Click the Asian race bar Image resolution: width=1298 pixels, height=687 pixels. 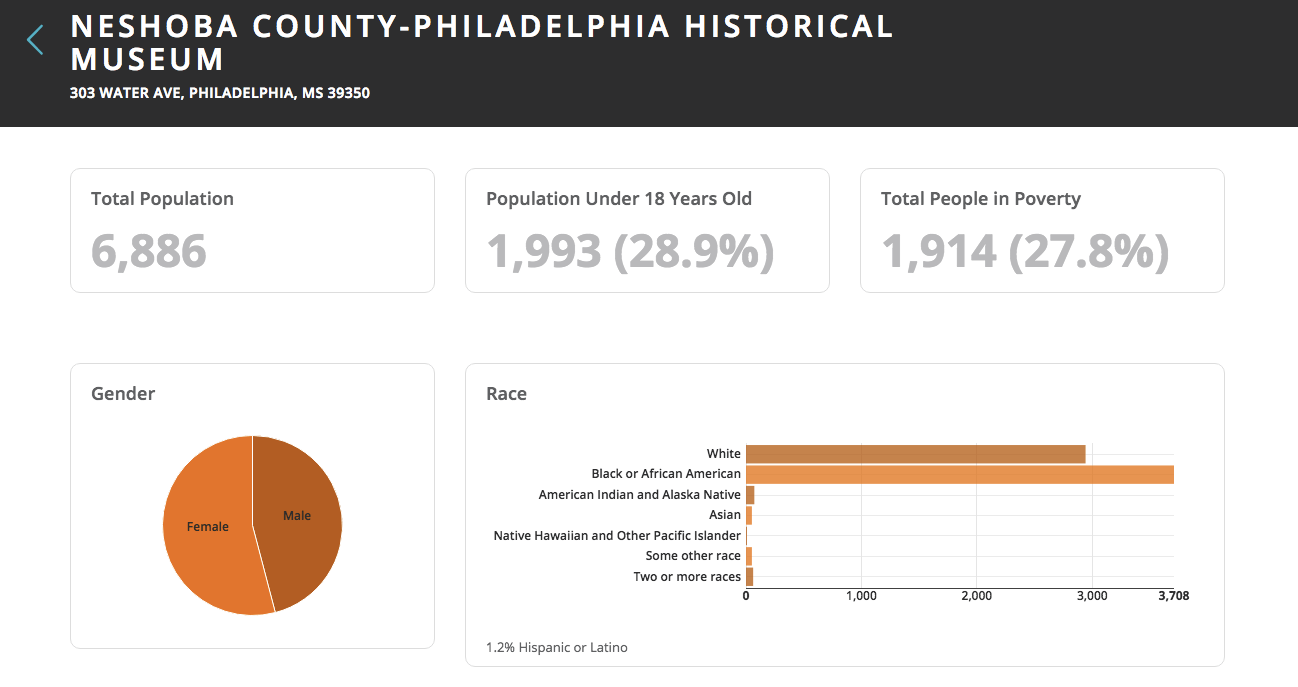[x=749, y=515]
